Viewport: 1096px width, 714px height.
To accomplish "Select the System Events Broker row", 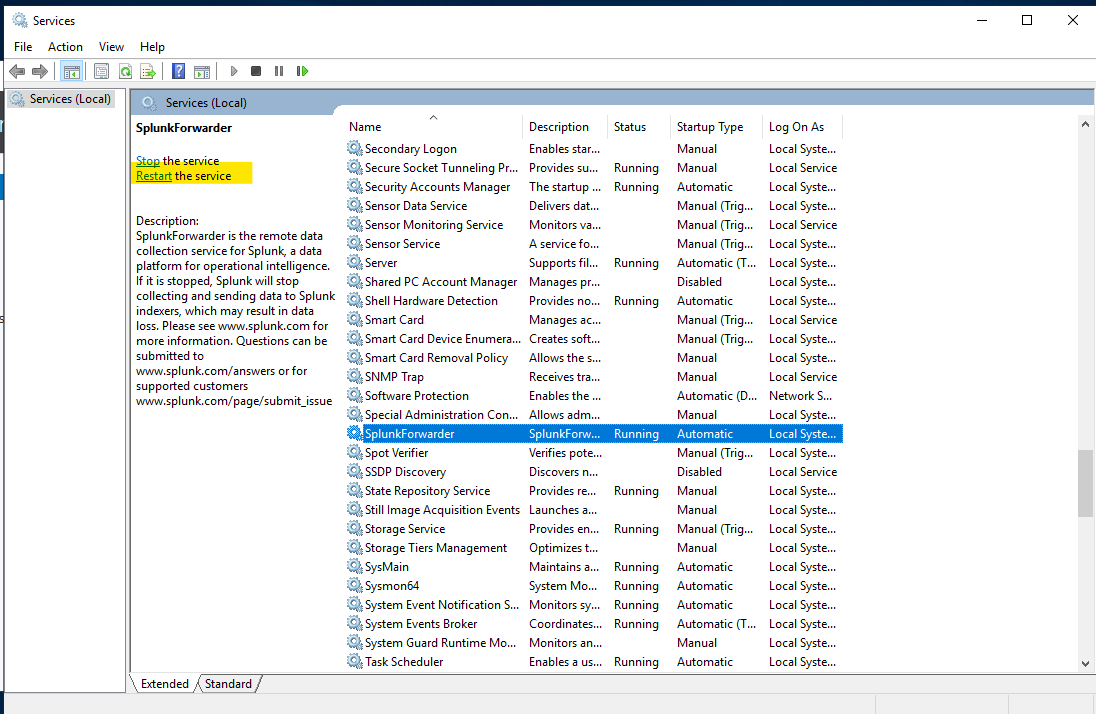I will (594, 624).
